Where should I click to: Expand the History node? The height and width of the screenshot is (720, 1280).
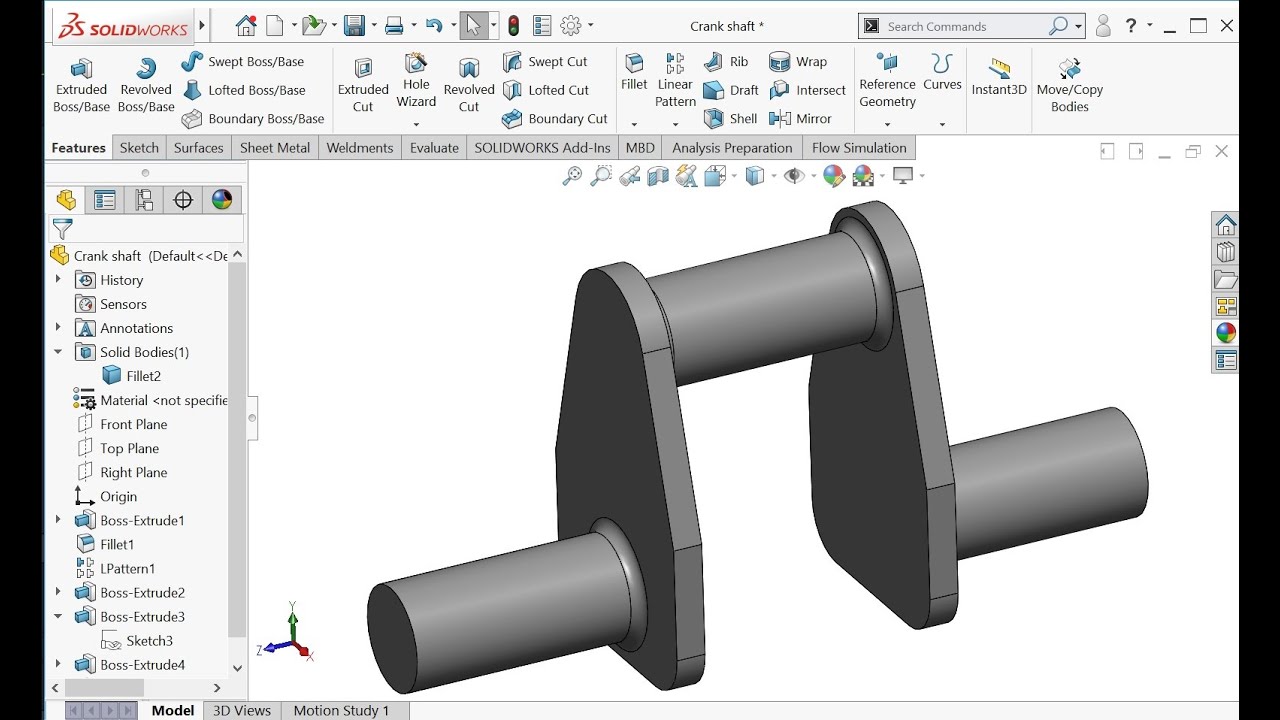pos(58,280)
